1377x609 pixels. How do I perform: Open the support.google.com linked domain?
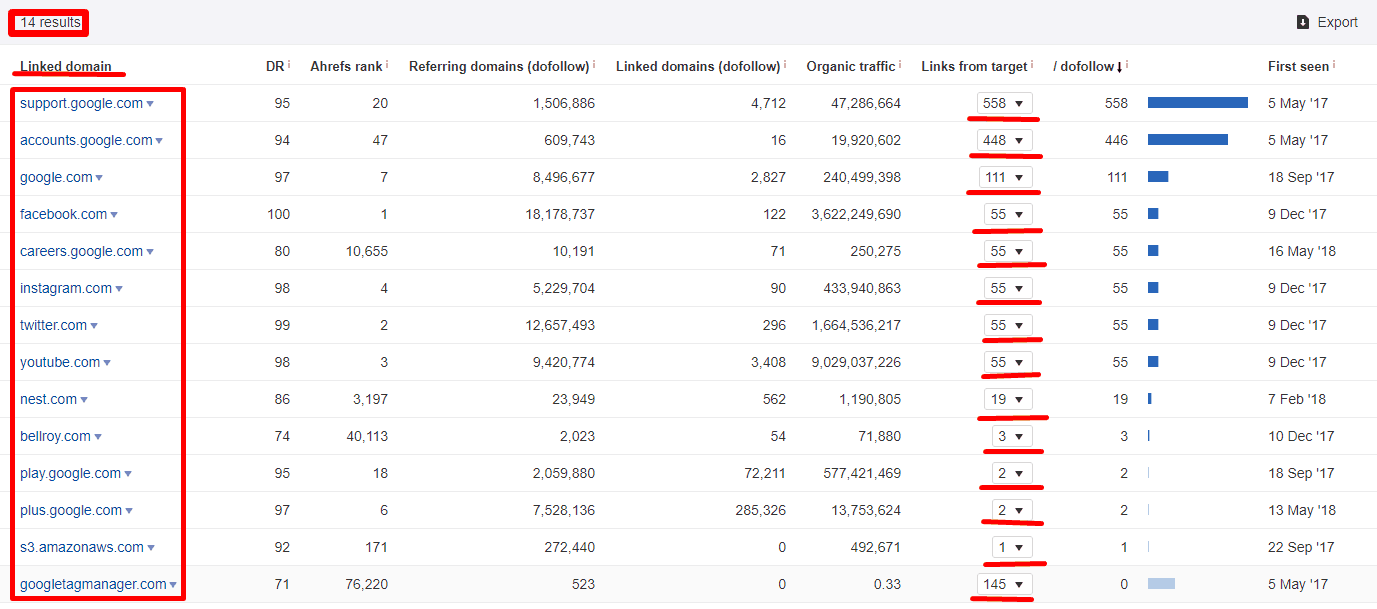click(x=82, y=103)
